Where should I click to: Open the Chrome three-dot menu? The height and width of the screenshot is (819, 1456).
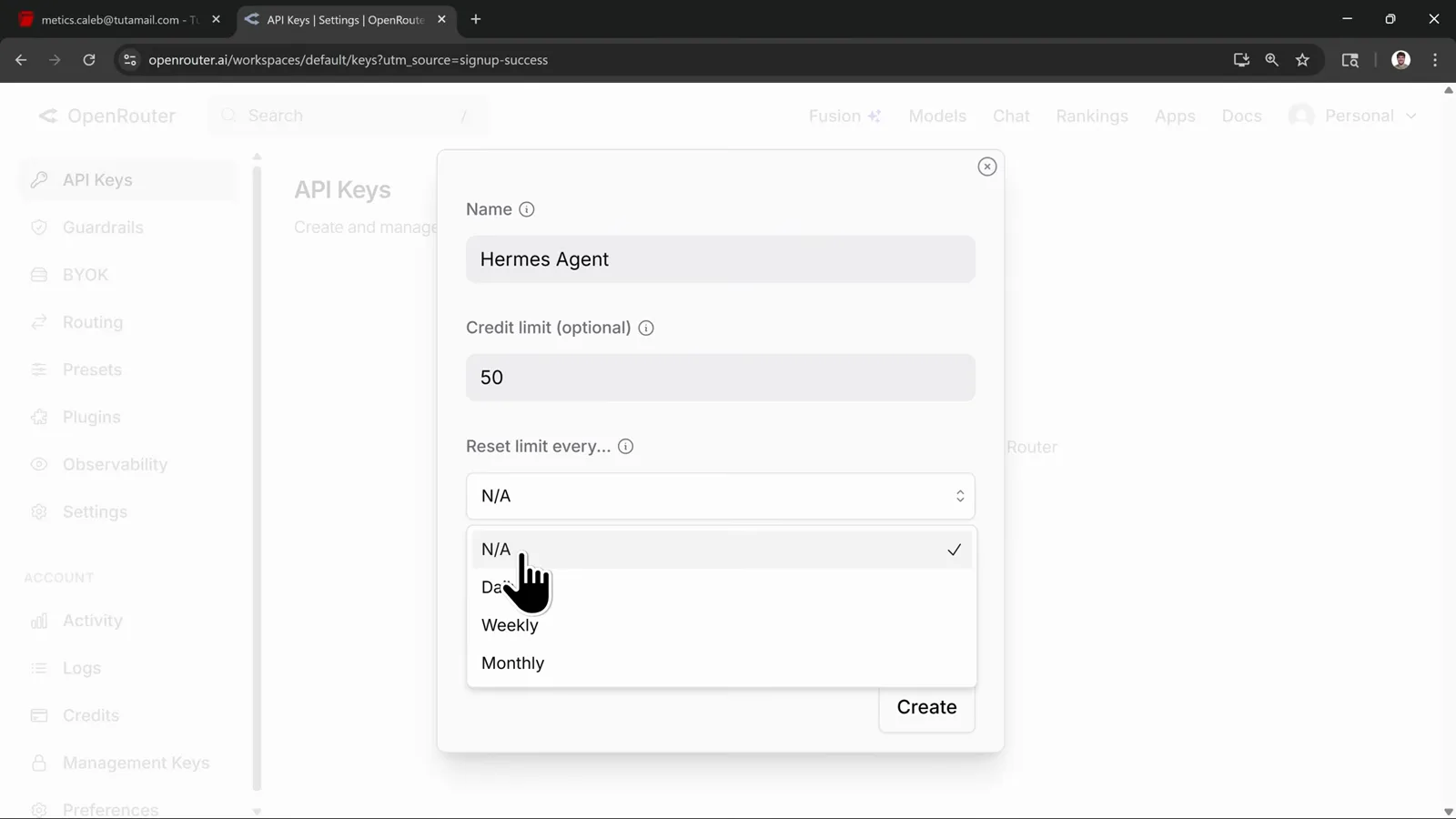click(1435, 60)
